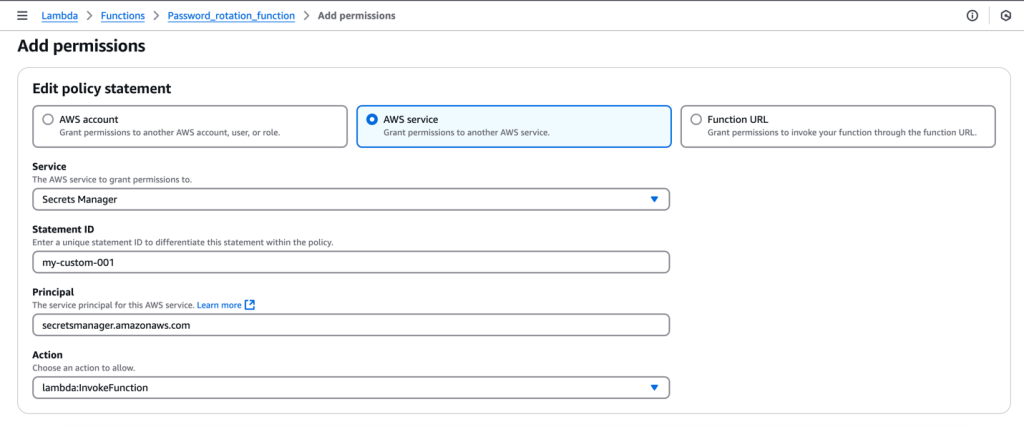Choose the Function URL radio option
Viewport: 1024px width, 427px height.
[696, 119]
